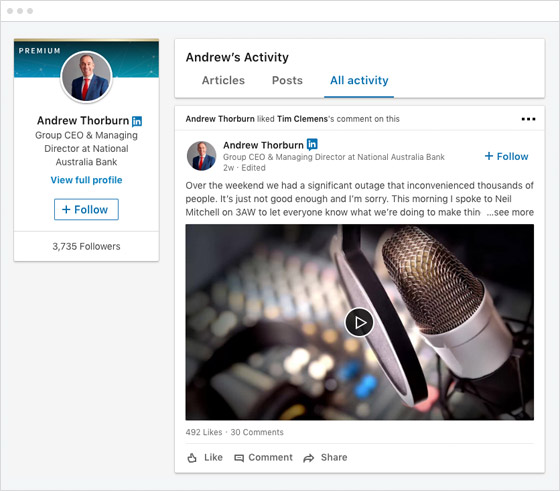The image size is (560, 491).
Task: Expand post text with see more
Action: (x=510, y=212)
